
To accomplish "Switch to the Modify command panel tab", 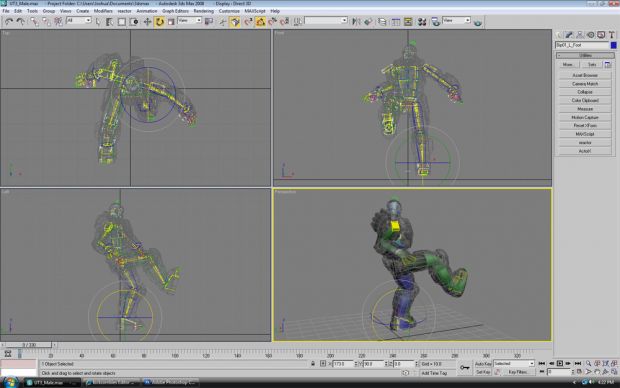I will click(569, 35).
